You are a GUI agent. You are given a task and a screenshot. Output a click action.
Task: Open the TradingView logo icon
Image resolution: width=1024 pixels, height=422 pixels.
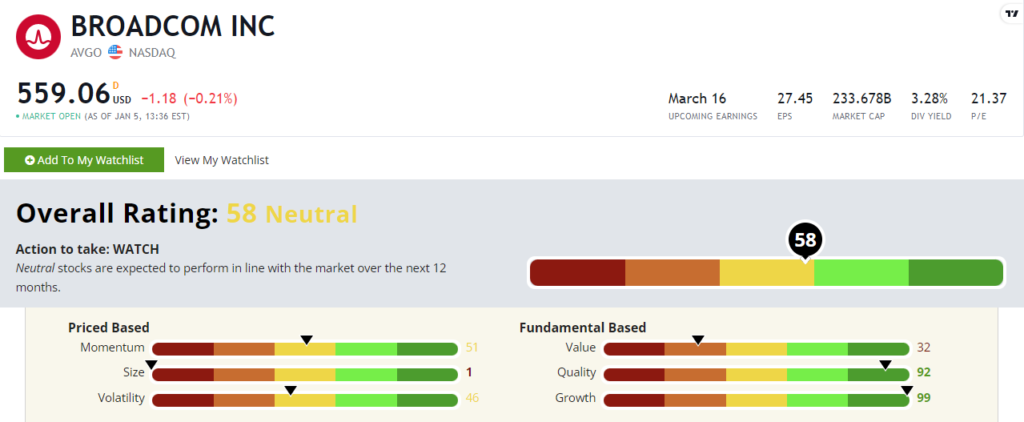[1012, 13]
